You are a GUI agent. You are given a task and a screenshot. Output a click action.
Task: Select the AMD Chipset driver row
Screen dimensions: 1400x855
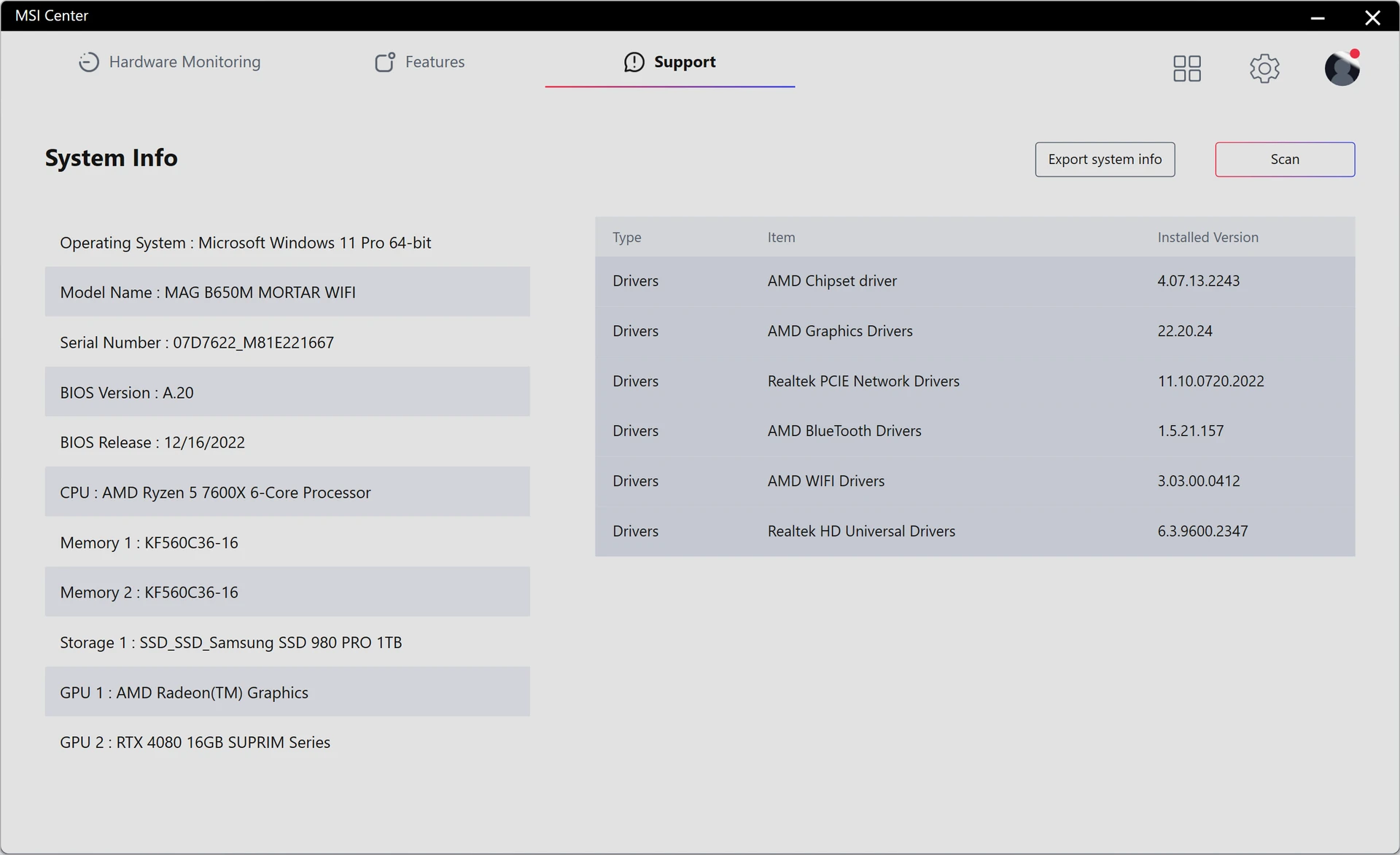coord(975,281)
